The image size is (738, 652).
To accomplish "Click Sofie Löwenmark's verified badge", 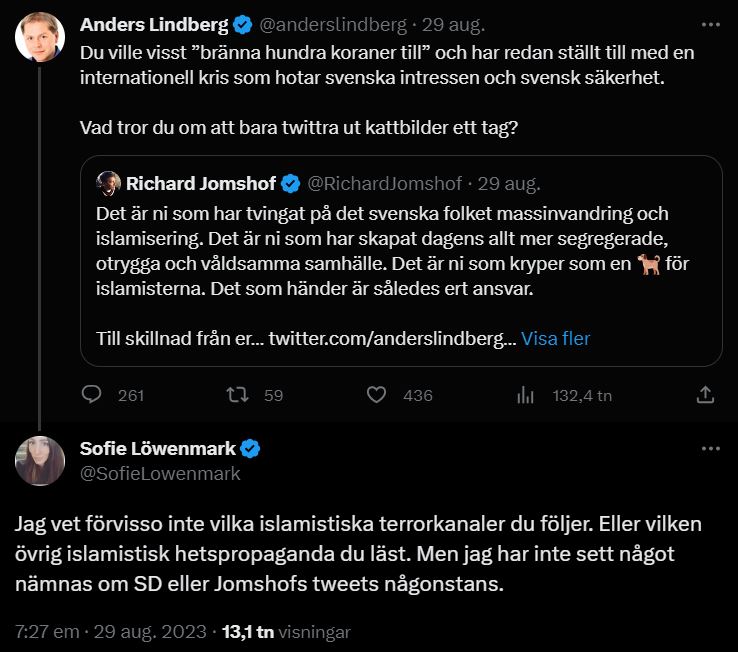I will click(254, 448).
